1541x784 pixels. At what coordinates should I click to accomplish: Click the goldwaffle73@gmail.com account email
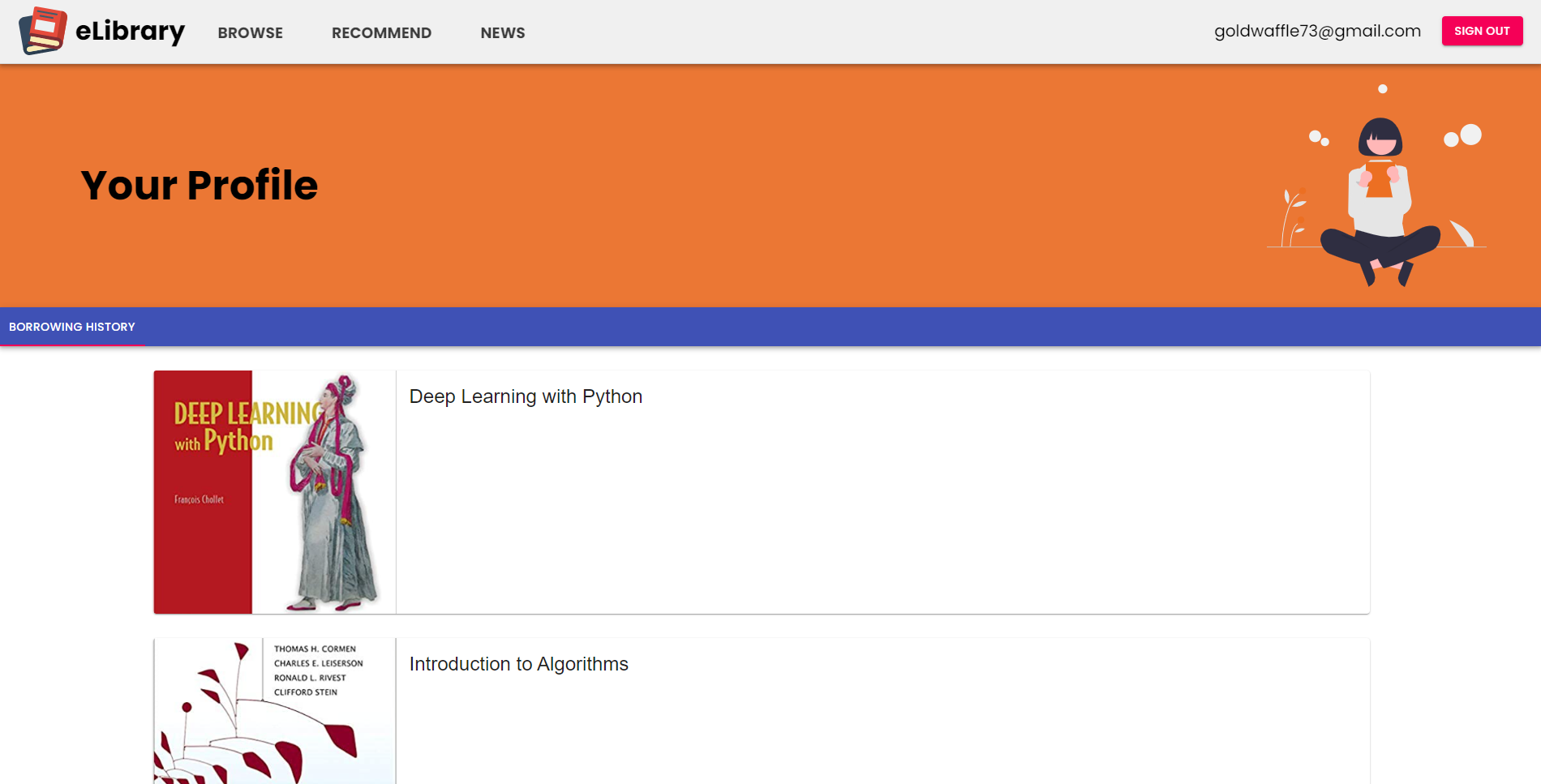coord(1317,31)
